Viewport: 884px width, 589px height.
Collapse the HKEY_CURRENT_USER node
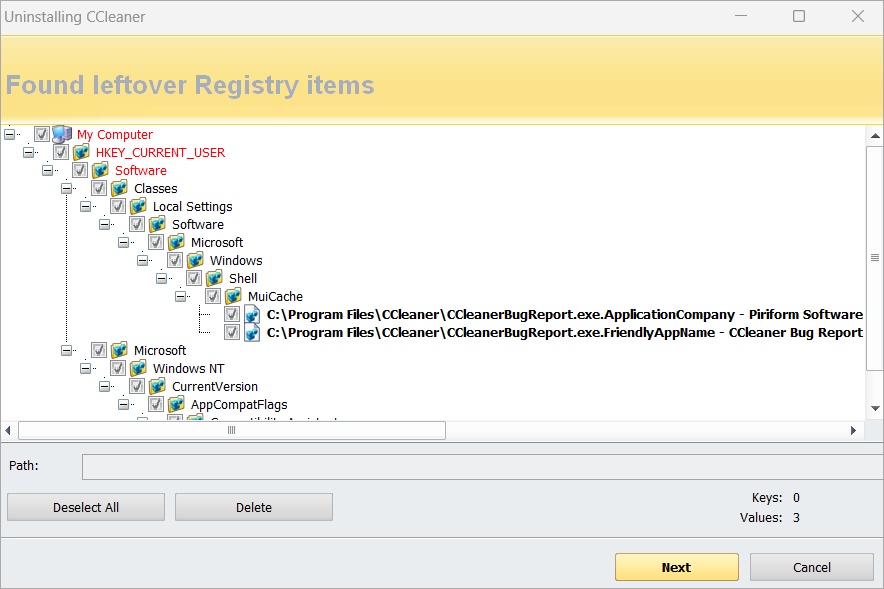click(x=29, y=152)
